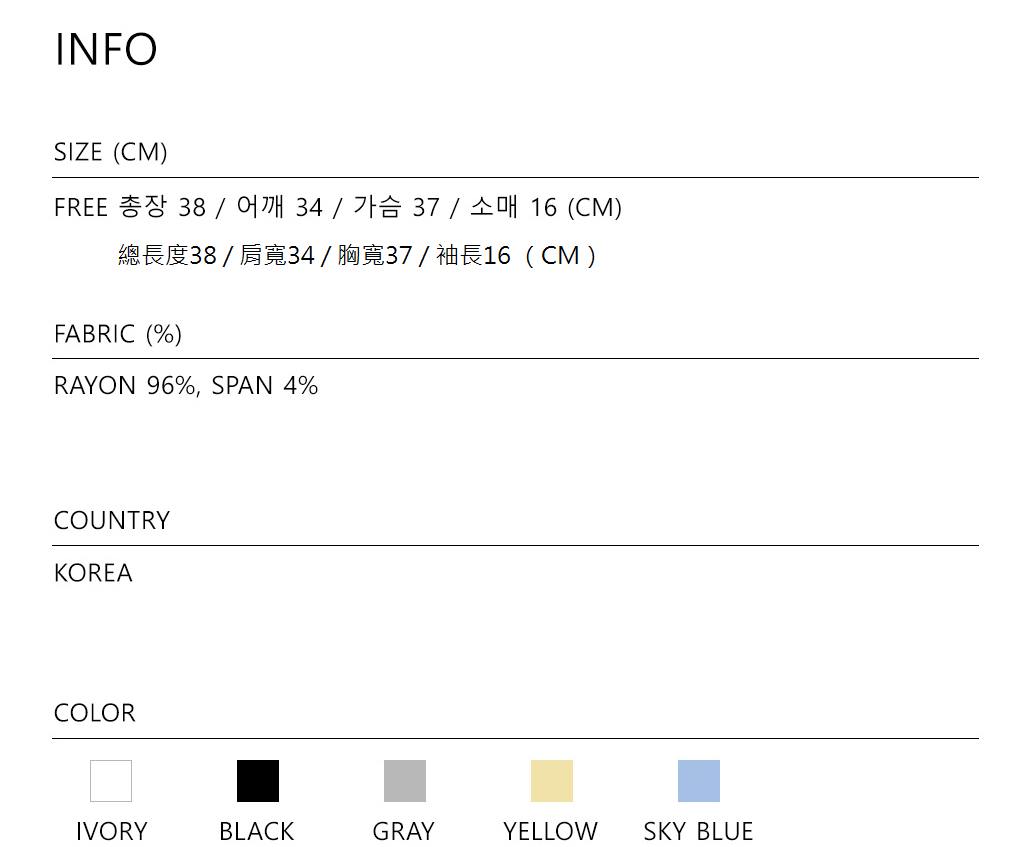The height and width of the screenshot is (847, 1023).
Task: Click the COUNTRY section header
Action: (x=111, y=520)
